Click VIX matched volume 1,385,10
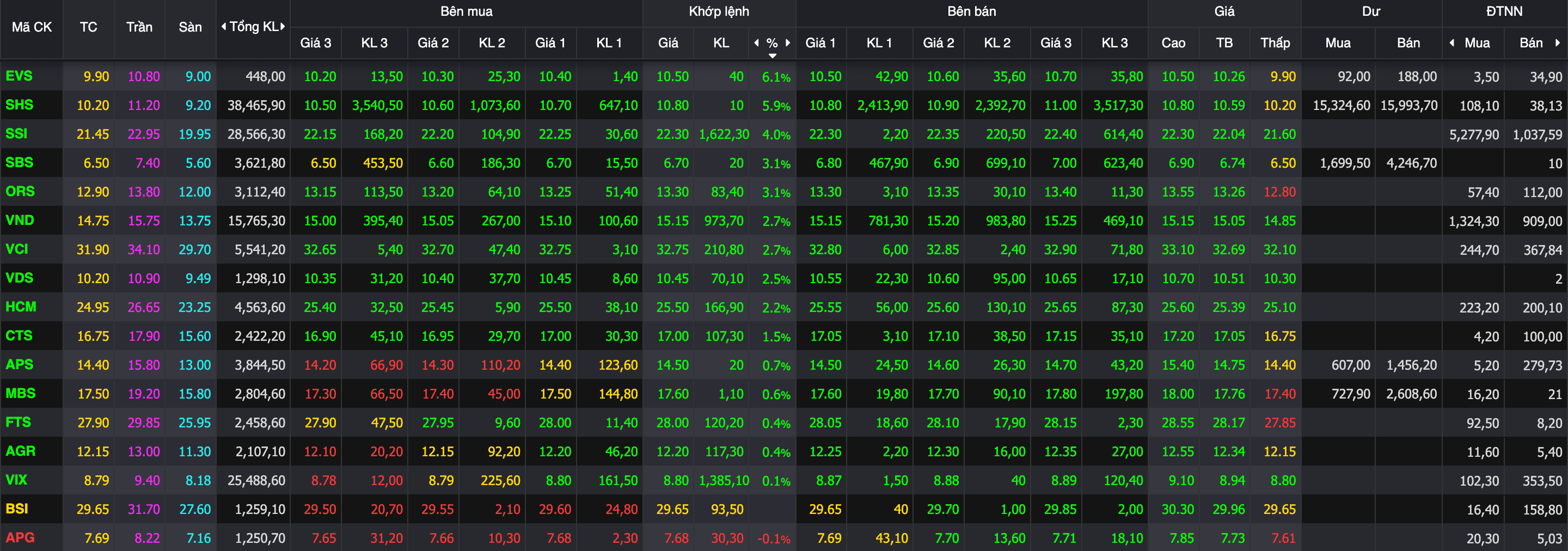 (x=724, y=480)
